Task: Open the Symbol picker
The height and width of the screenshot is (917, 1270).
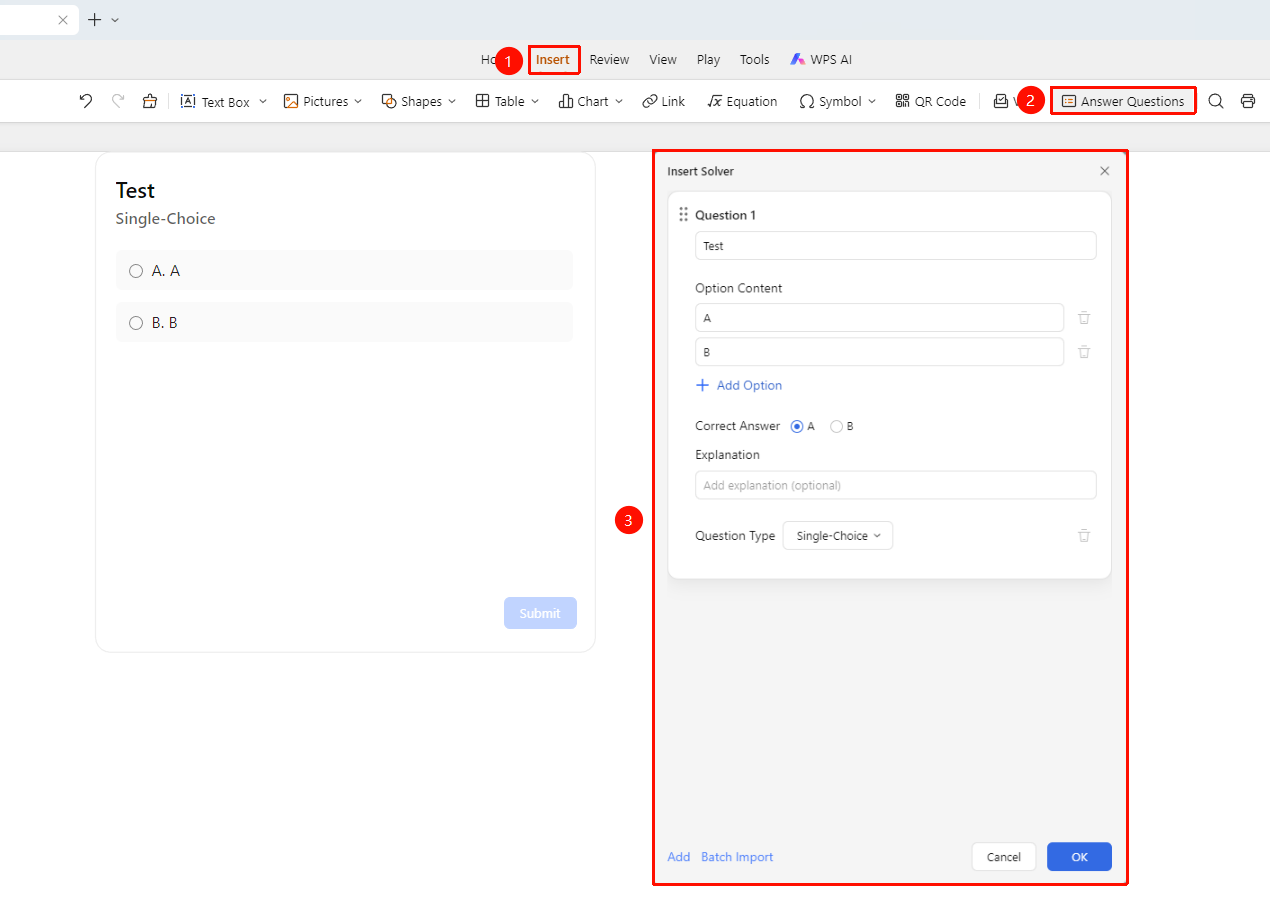Action: point(837,101)
